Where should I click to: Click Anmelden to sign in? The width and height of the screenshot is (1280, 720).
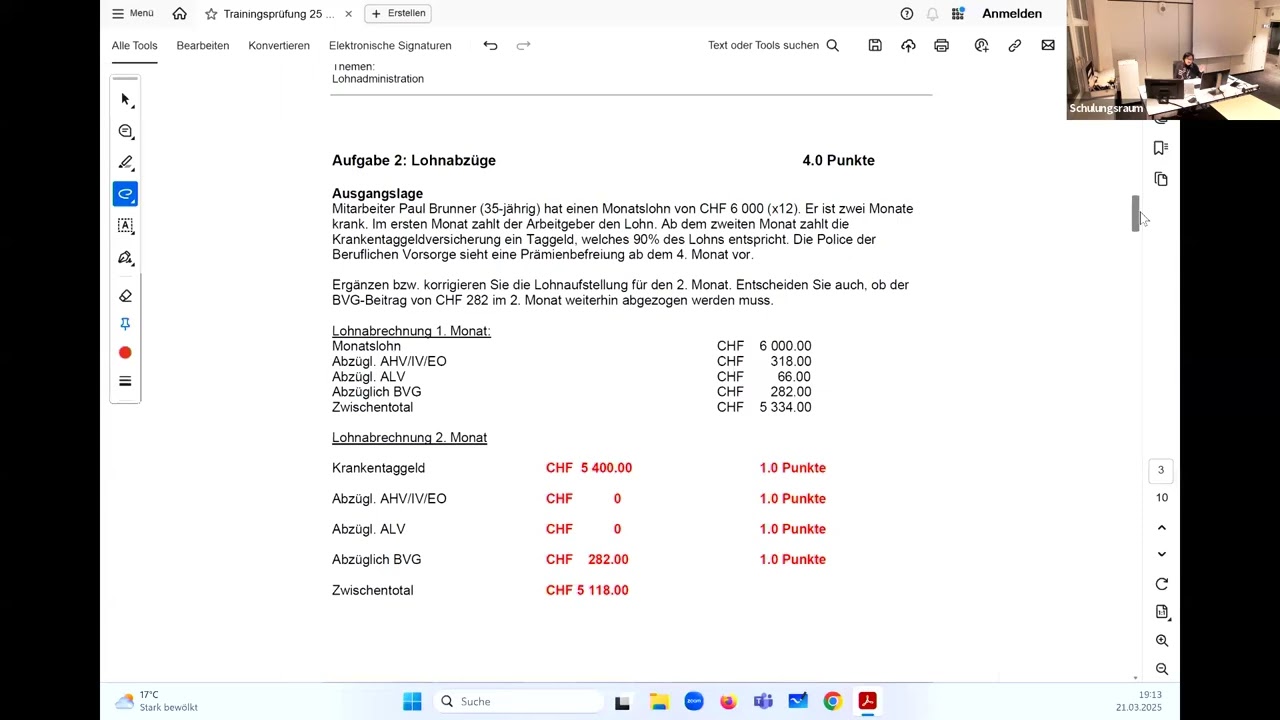[x=1012, y=14]
